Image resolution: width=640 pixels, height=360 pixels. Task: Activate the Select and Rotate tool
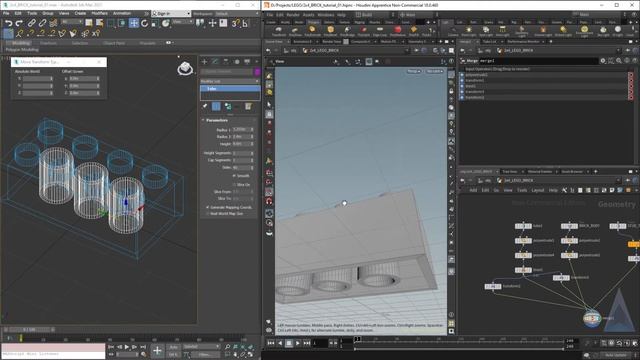[x=144, y=23]
